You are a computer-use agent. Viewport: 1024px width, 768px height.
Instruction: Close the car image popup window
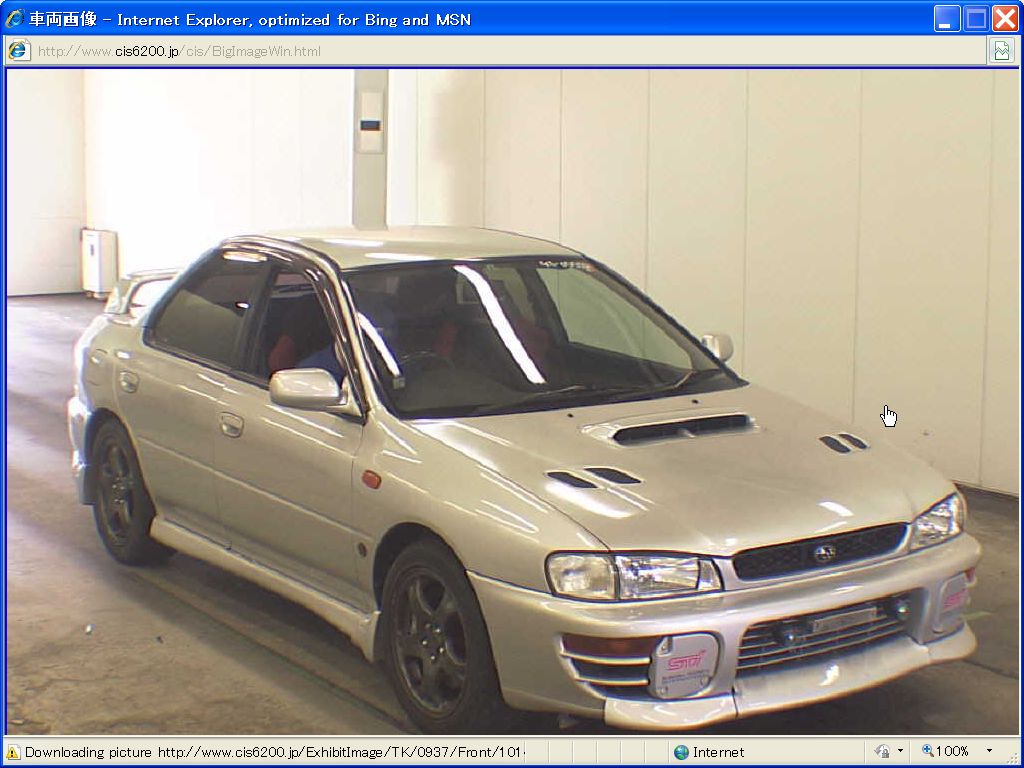pyautogui.click(x=1005, y=19)
